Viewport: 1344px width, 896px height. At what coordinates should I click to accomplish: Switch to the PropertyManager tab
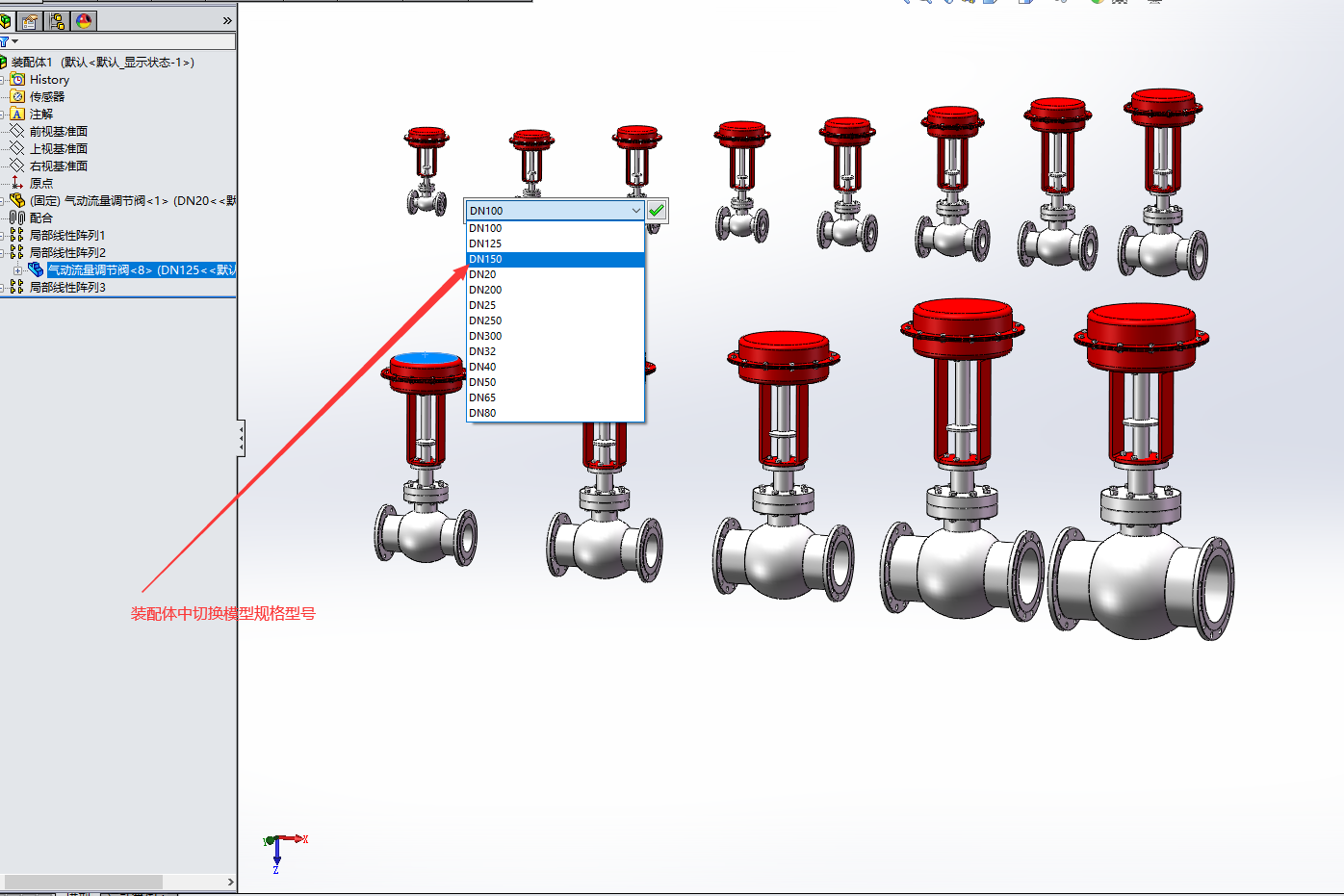pyautogui.click(x=30, y=20)
